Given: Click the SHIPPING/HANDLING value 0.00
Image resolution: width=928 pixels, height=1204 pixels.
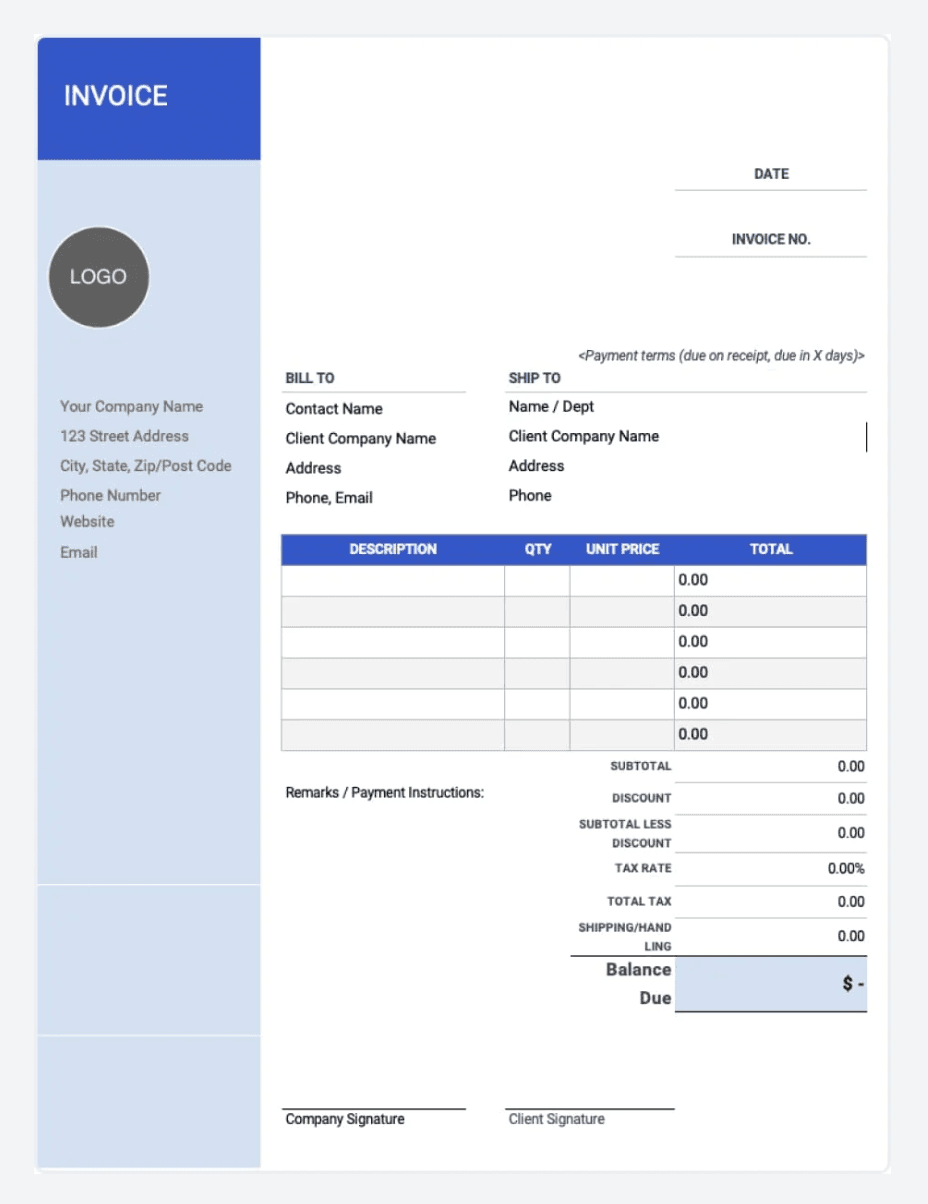Looking at the screenshot, I should click(x=851, y=937).
